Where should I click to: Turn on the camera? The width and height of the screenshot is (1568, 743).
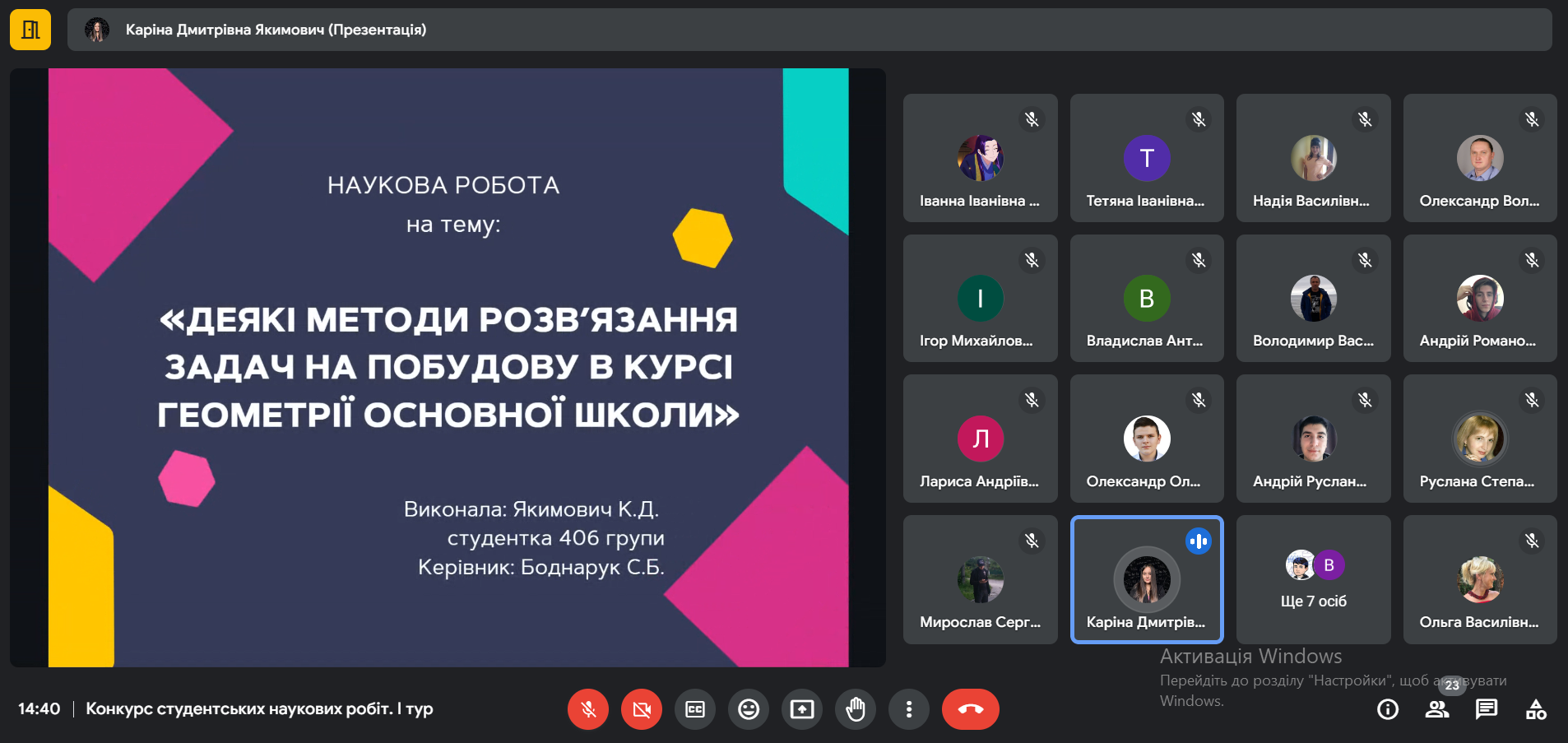coord(642,709)
